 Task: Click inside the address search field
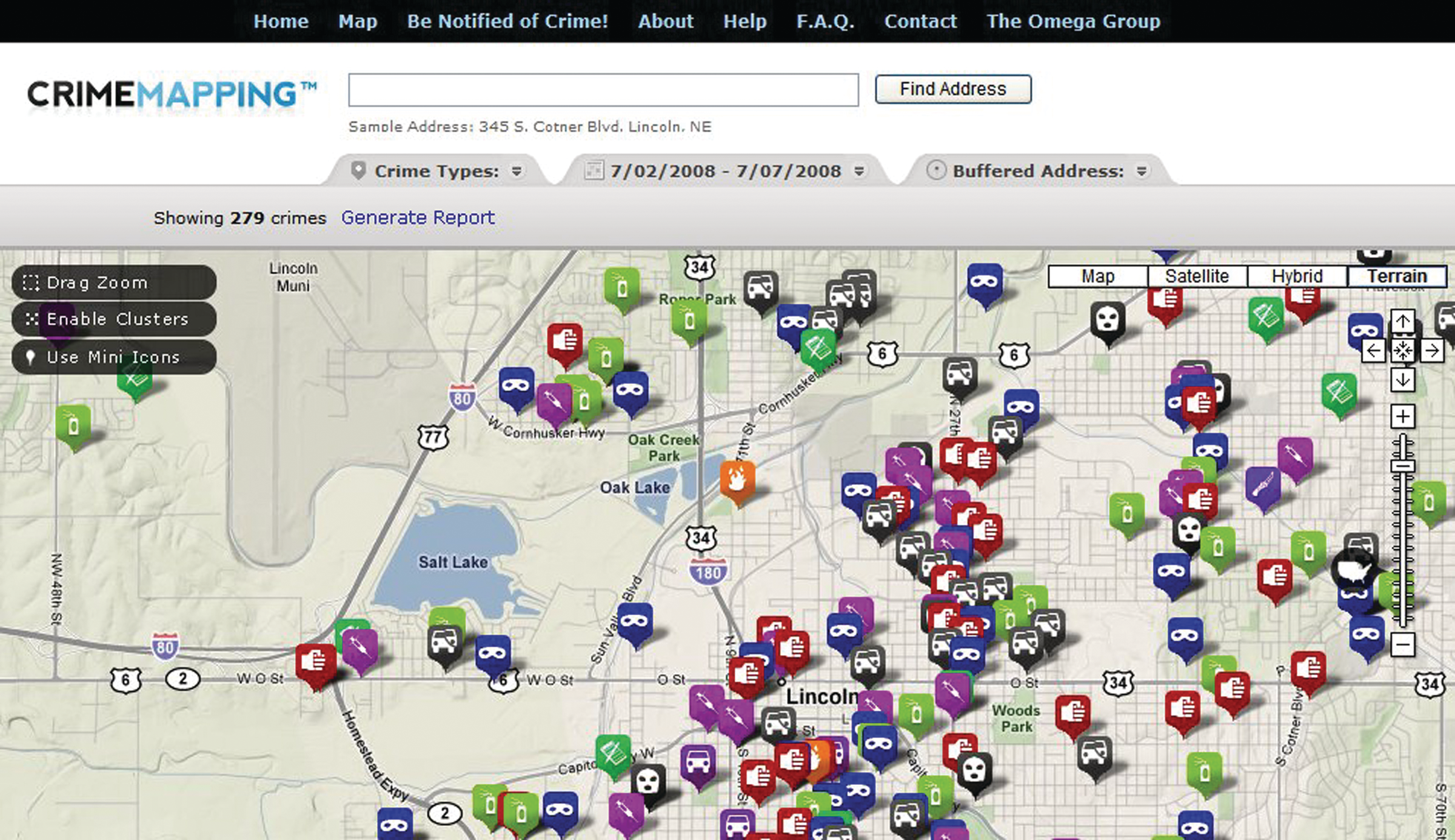click(603, 90)
